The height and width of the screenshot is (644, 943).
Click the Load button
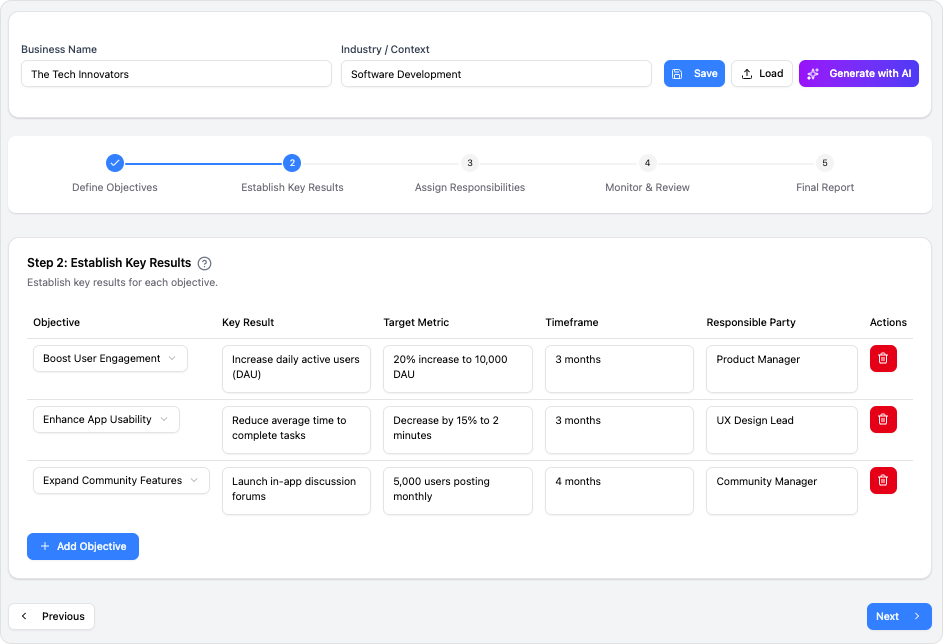(761, 73)
